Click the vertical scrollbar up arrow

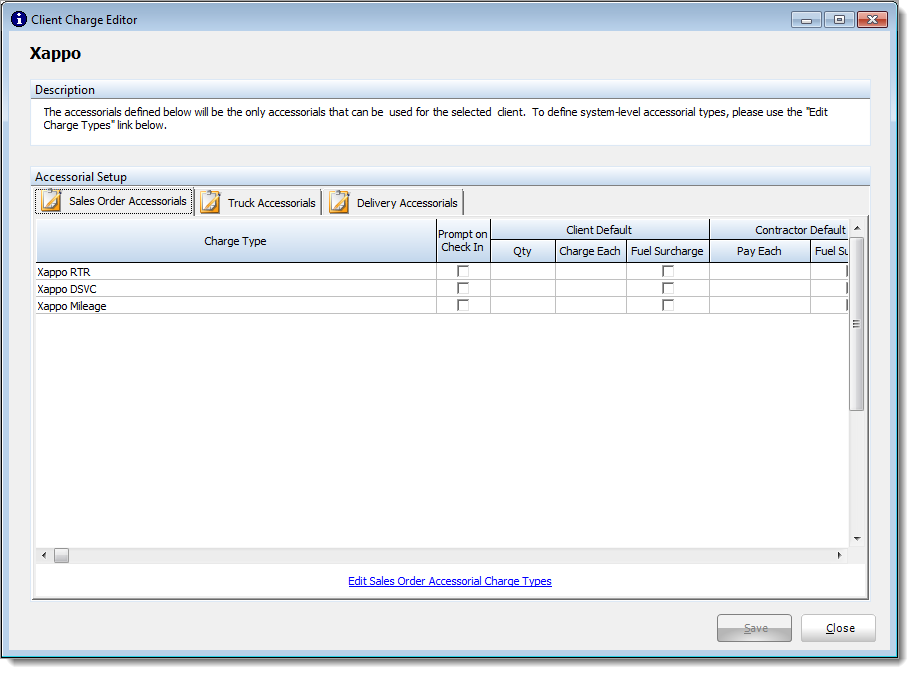(x=857, y=228)
